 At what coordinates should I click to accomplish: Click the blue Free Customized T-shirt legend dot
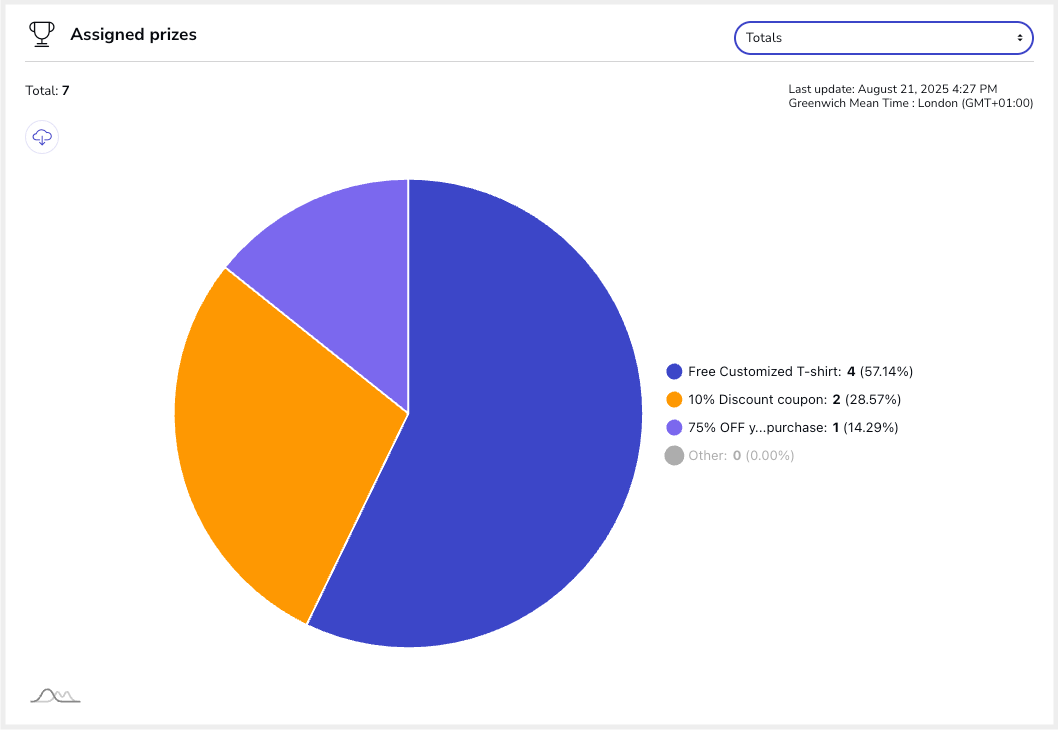coord(674,372)
